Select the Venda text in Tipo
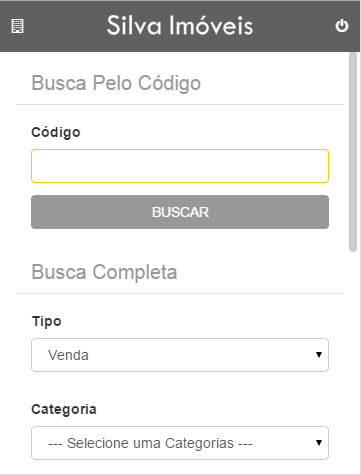The image size is (361, 475). [x=68, y=355]
